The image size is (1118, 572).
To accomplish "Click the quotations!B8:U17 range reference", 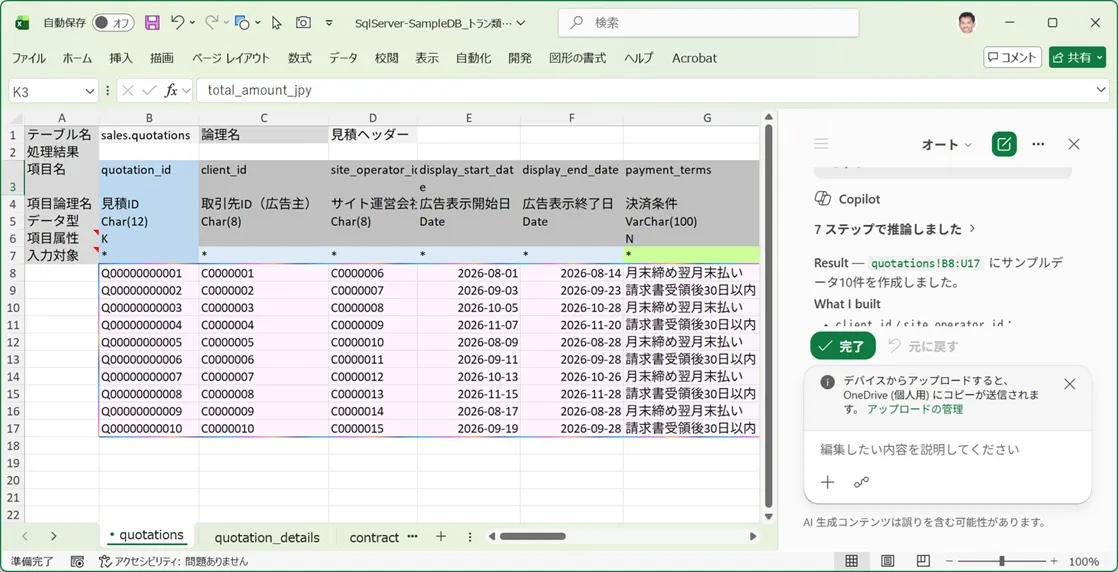I will 926,263.
